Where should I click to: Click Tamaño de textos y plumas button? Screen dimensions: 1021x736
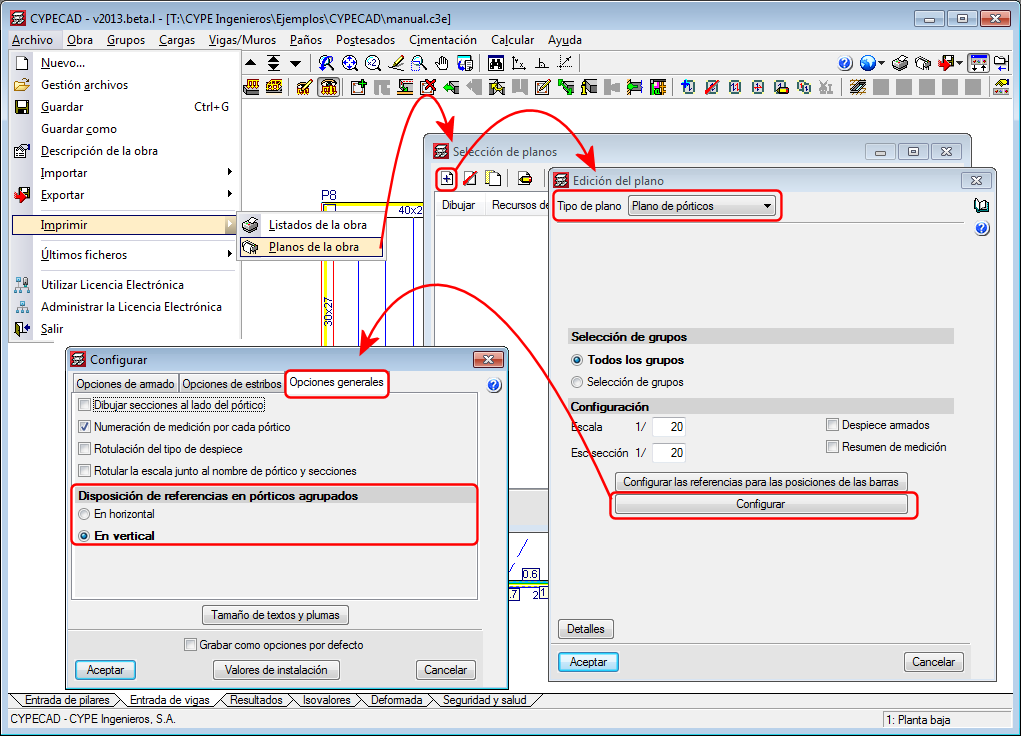[275, 615]
